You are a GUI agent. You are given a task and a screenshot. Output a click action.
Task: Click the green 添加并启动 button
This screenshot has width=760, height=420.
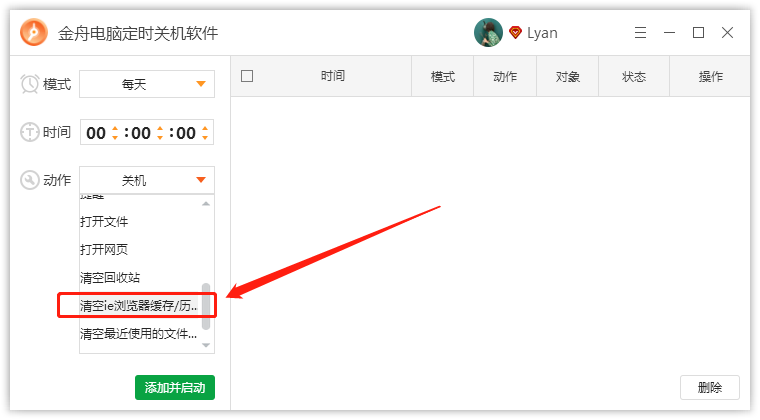point(175,388)
